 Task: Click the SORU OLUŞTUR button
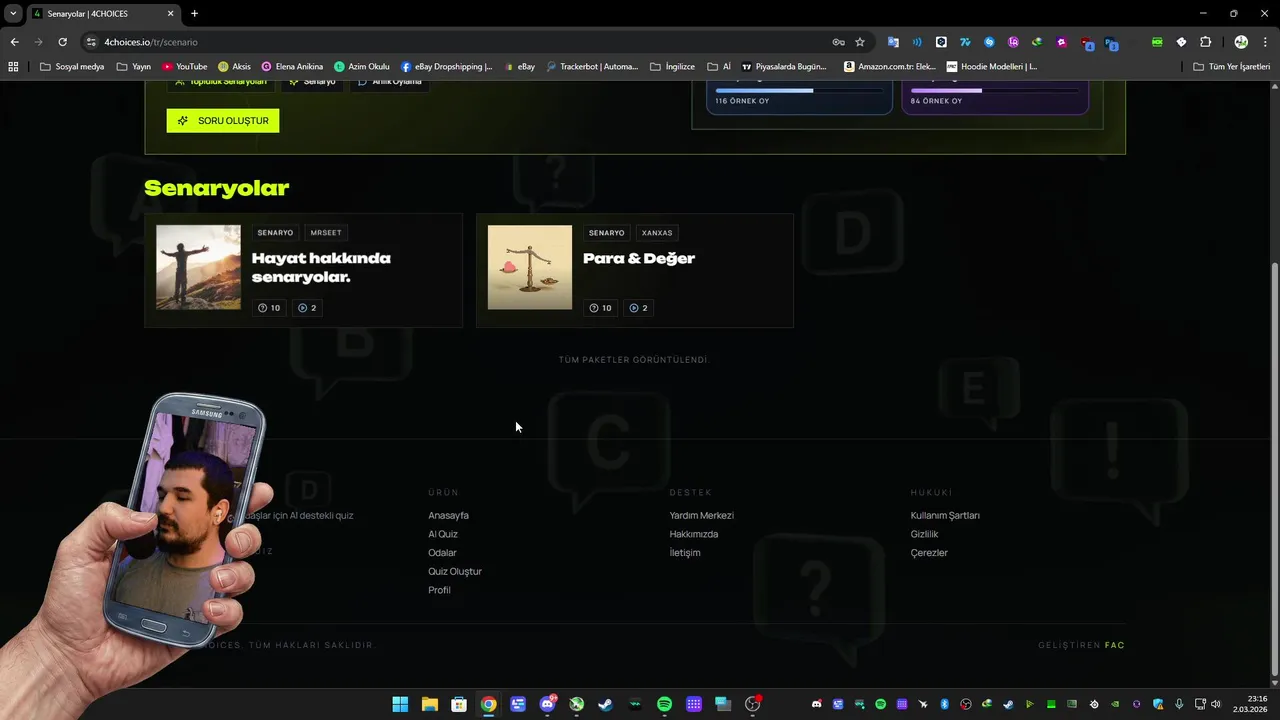223,121
